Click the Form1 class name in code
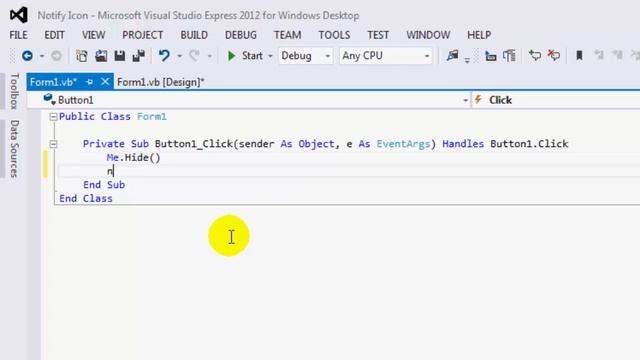The width and height of the screenshot is (640, 360). [x=152, y=117]
